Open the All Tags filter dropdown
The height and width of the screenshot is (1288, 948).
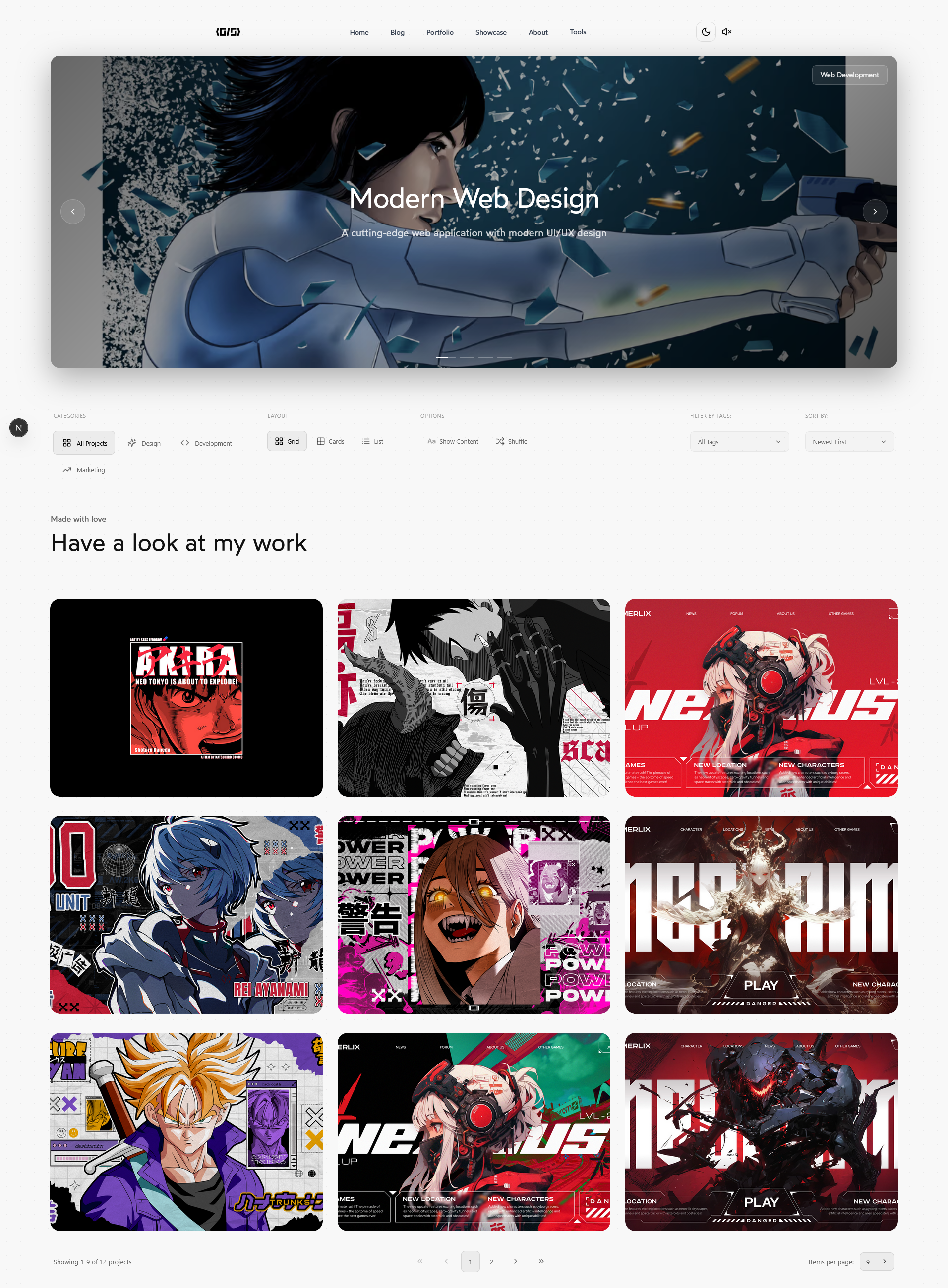click(x=739, y=442)
